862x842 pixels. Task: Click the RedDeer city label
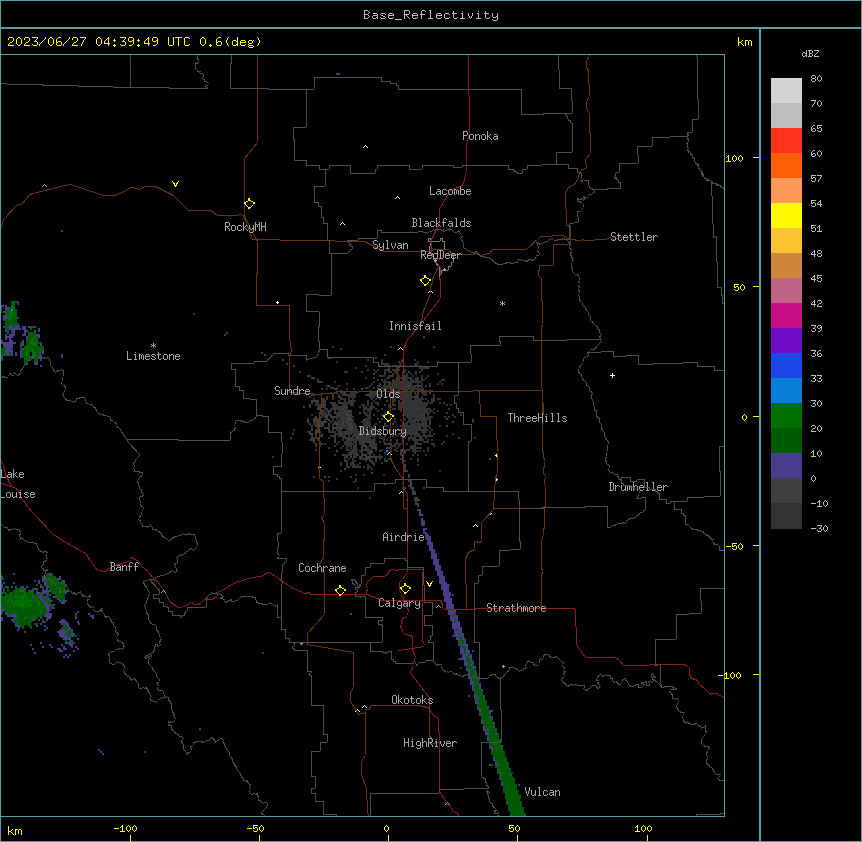(440, 255)
